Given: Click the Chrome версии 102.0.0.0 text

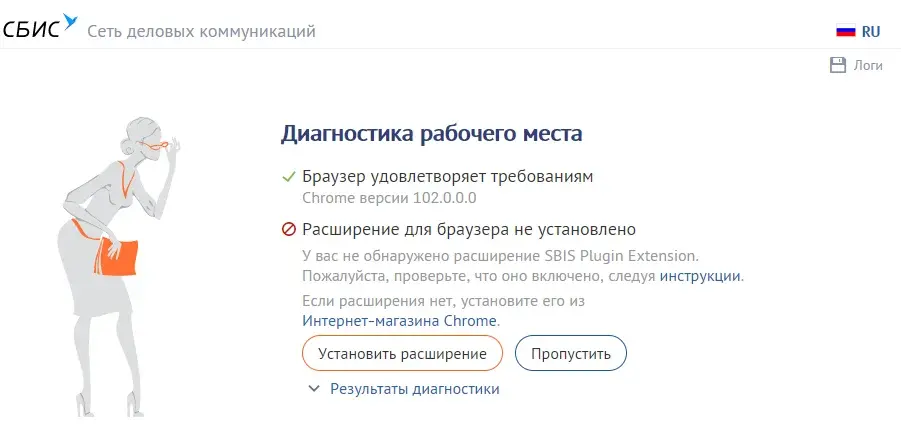Looking at the screenshot, I should pos(389,198).
